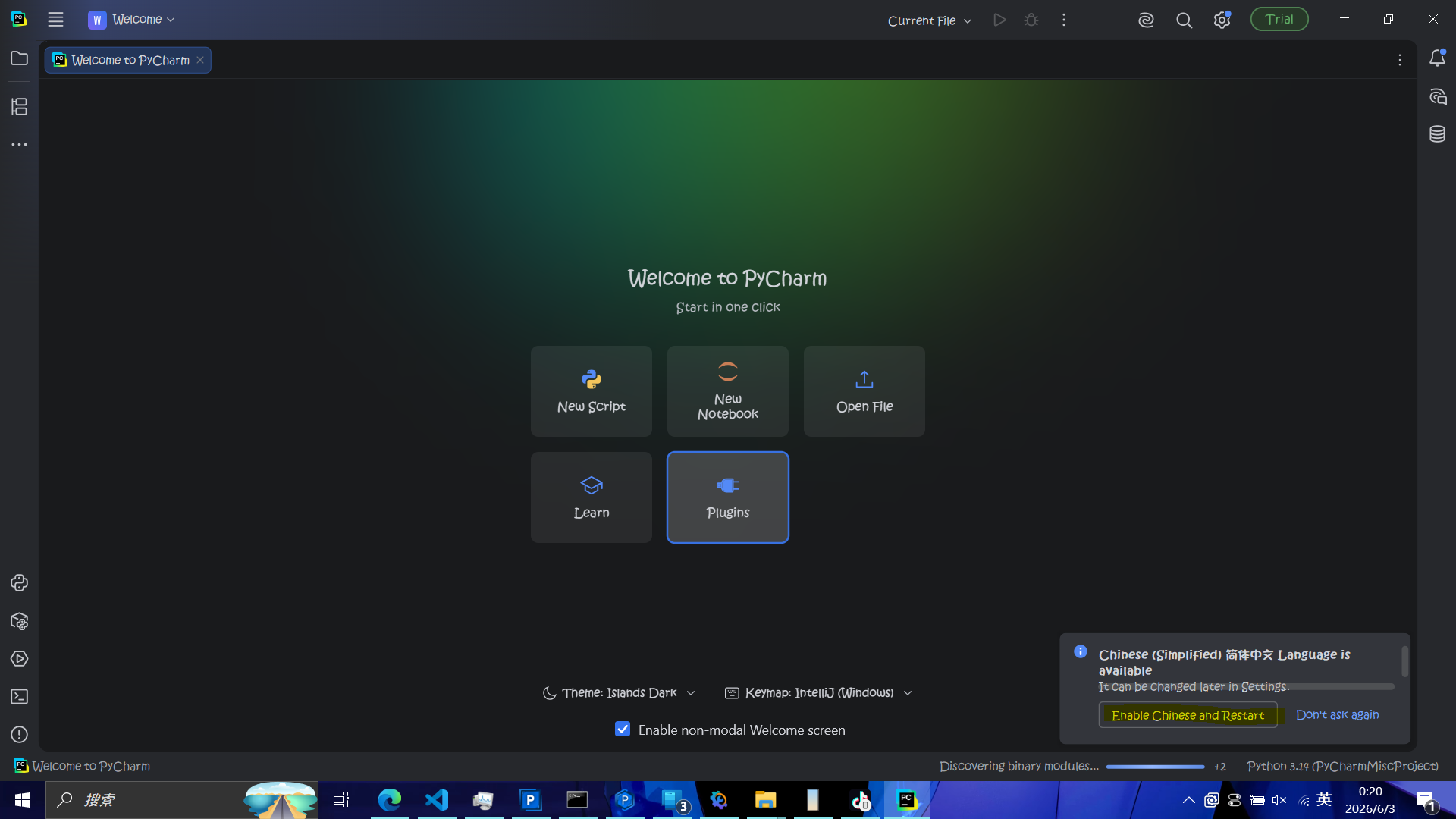This screenshot has width=1456, height=819.
Task: Click the muted volume tray icon
Action: pyautogui.click(x=1279, y=800)
